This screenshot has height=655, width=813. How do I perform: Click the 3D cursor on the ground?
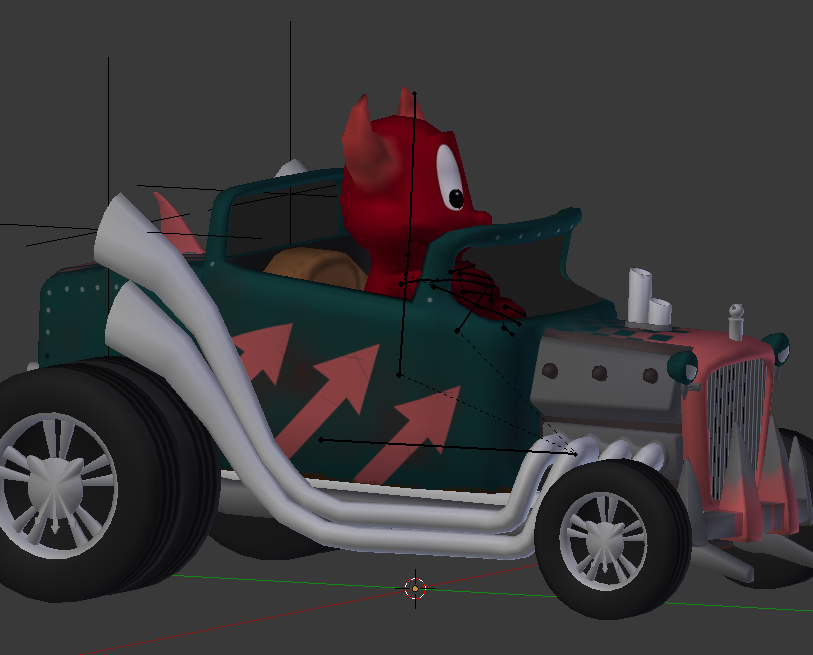point(415,589)
